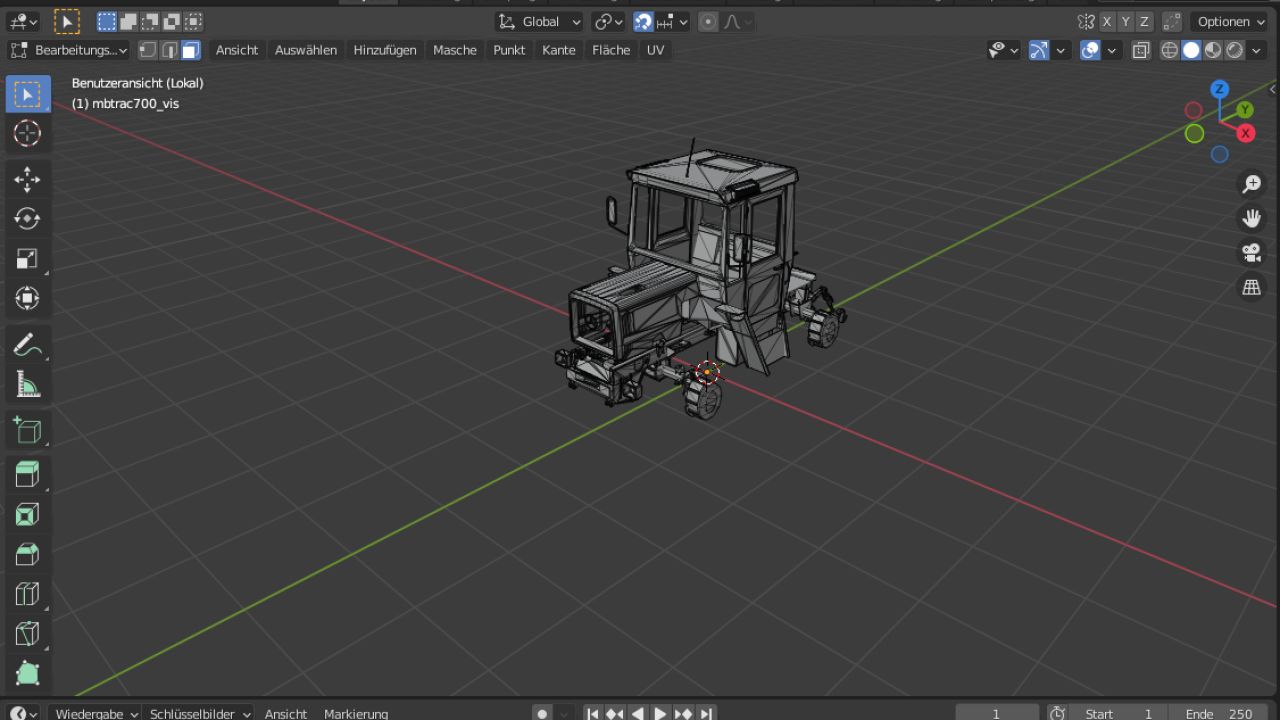Pick the Rotate tool
1280x720 pixels.
tap(27, 219)
